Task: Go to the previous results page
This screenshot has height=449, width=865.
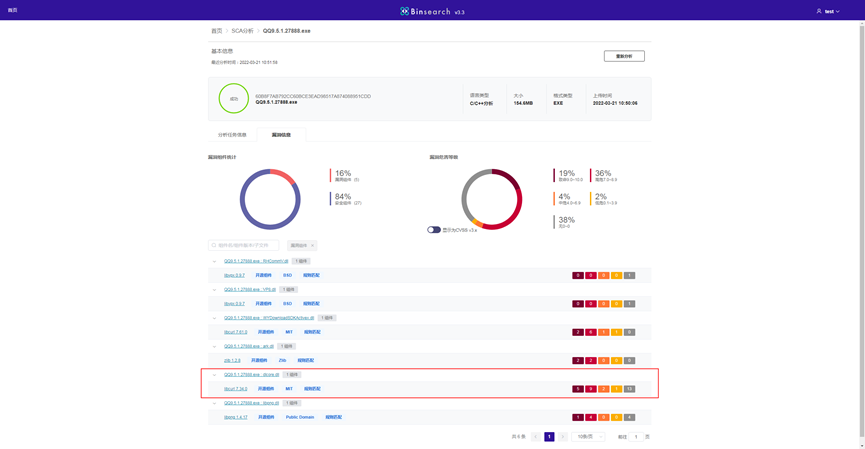Action: click(536, 437)
